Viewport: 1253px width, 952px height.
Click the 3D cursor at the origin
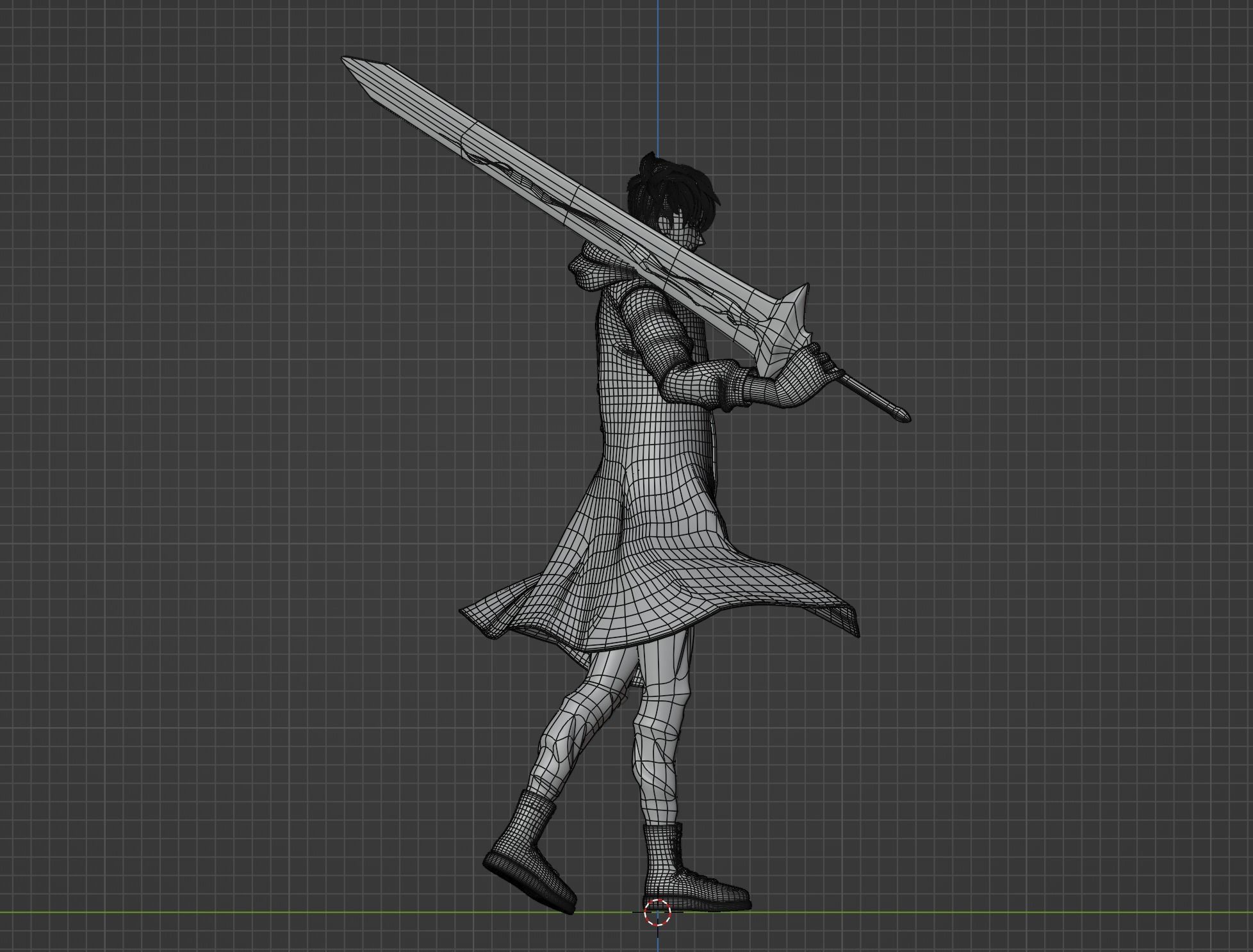pyautogui.click(x=657, y=912)
